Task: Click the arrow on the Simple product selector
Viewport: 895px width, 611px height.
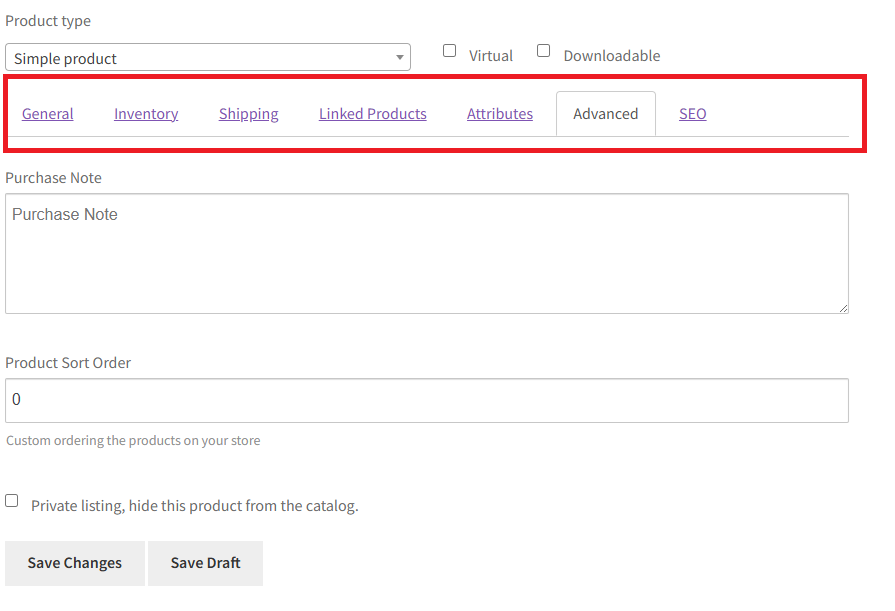Action: [400, 58]
